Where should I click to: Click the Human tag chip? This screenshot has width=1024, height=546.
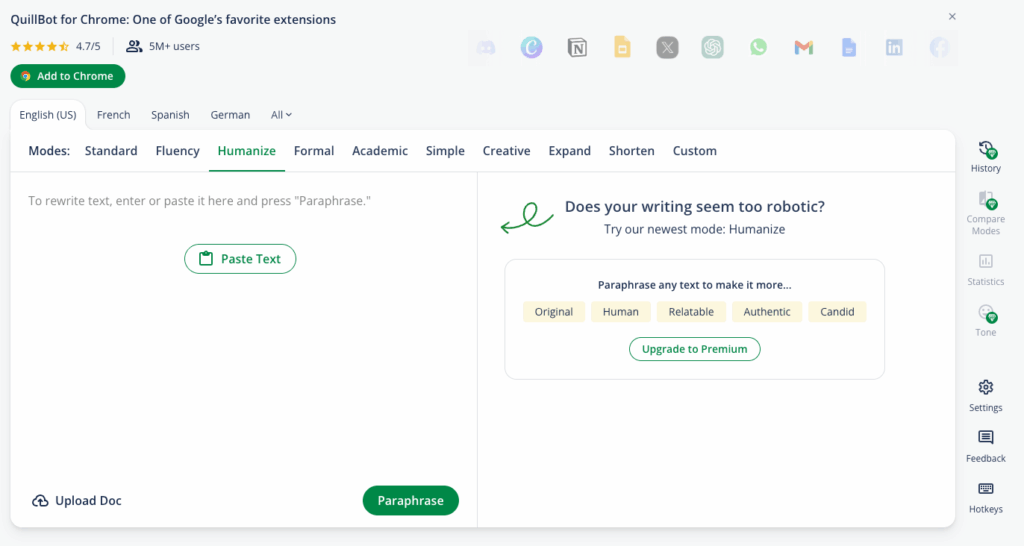(620, 312)
